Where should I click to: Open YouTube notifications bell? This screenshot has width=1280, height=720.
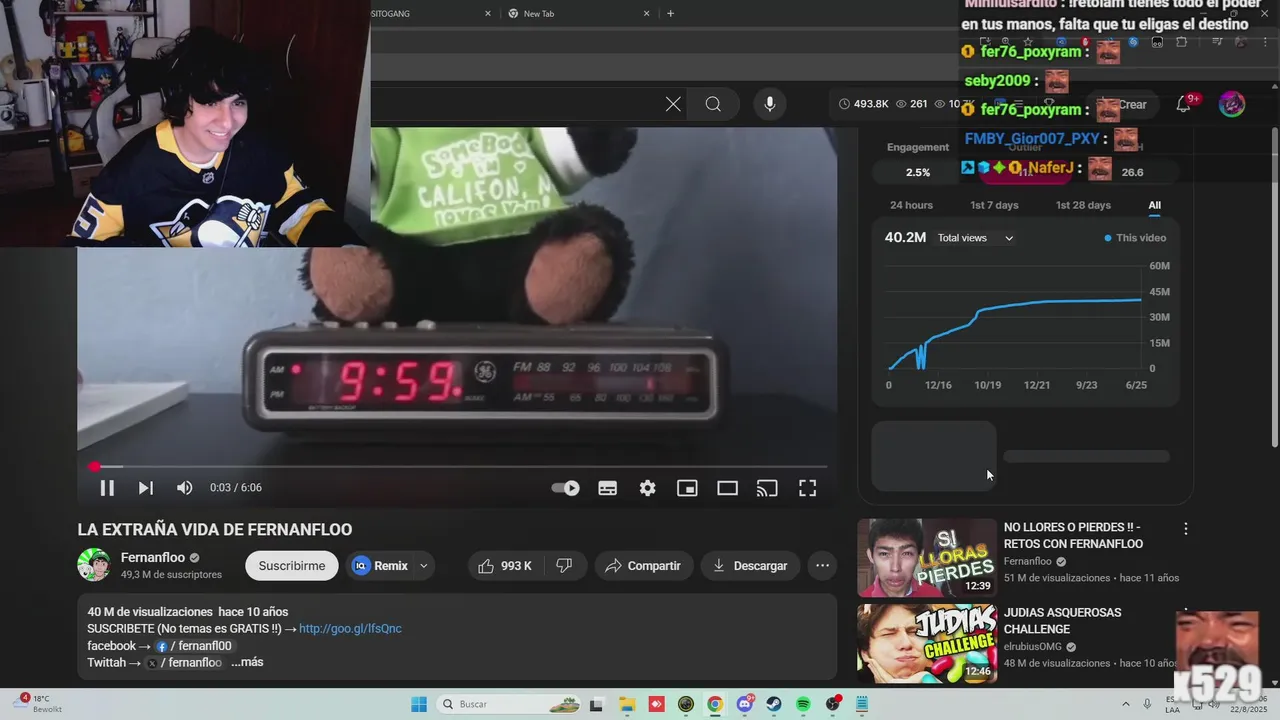1184,104
